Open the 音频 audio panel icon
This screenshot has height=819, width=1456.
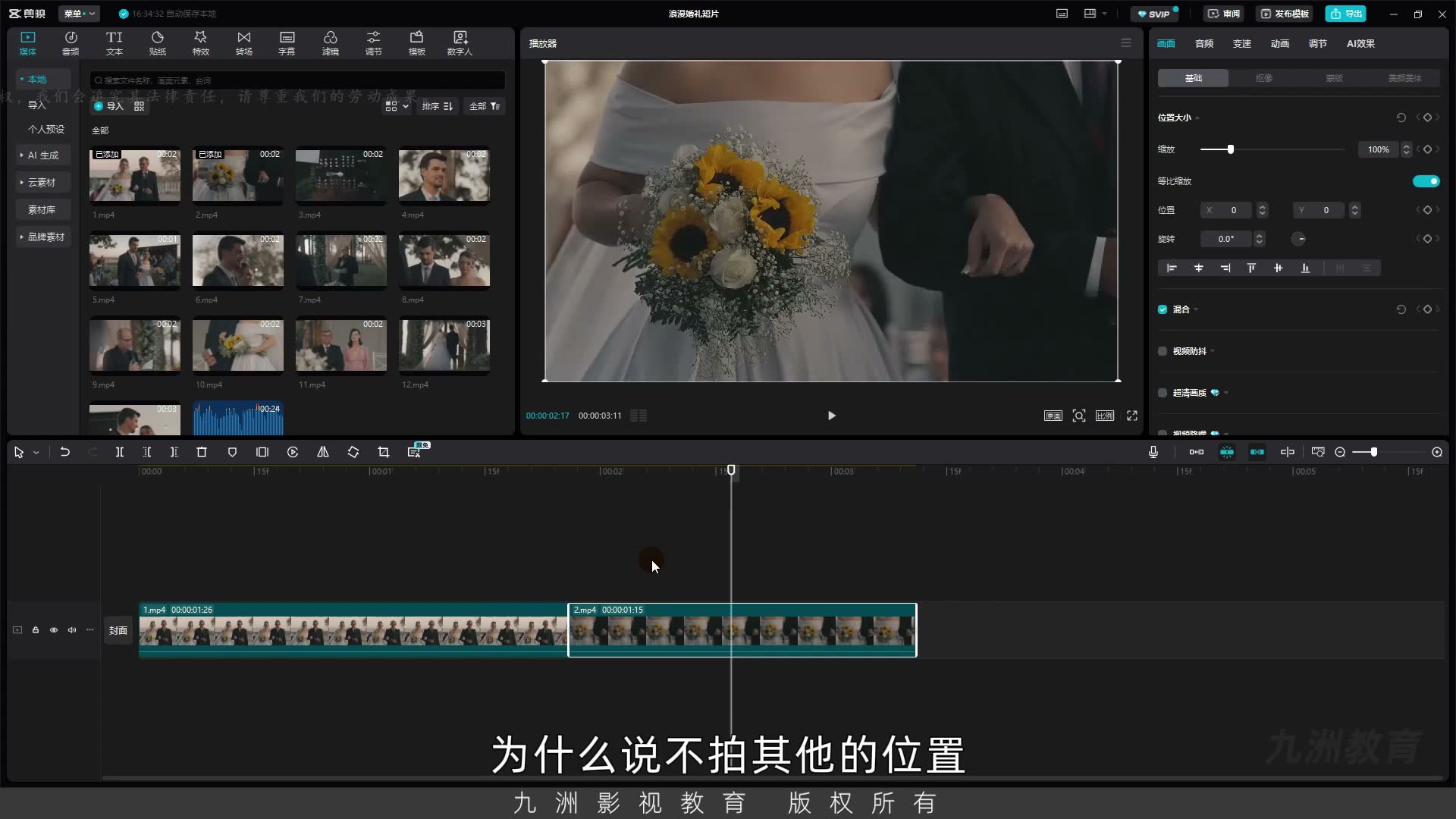[x=71, y=43]
